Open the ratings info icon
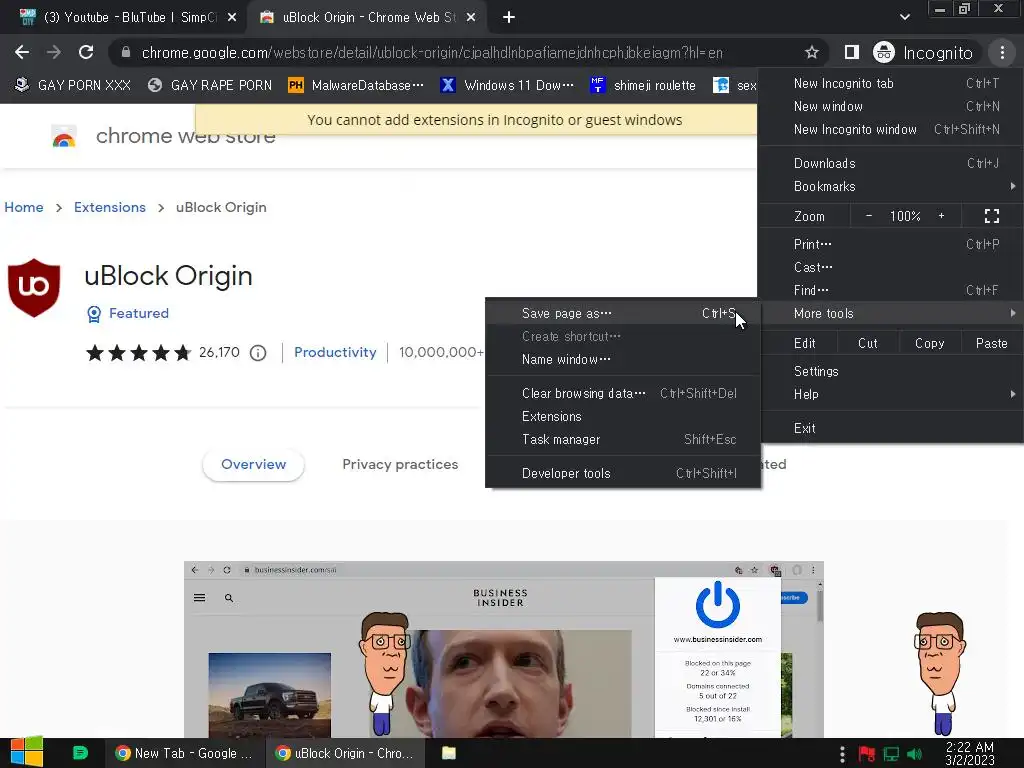The image size is (1024, 768). pos(259,353)
